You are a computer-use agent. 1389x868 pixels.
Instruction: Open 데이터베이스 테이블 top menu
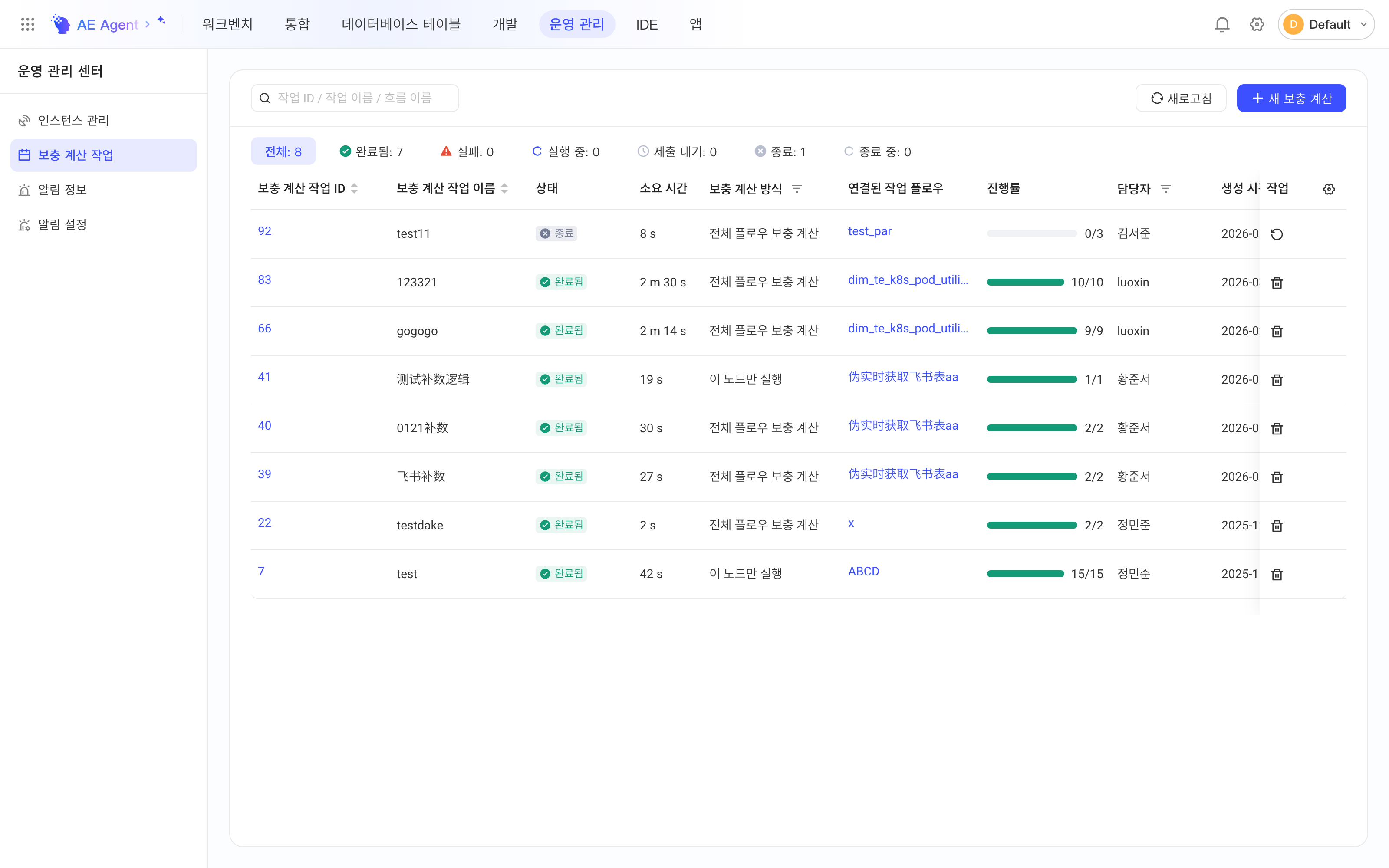pos(401,24)
